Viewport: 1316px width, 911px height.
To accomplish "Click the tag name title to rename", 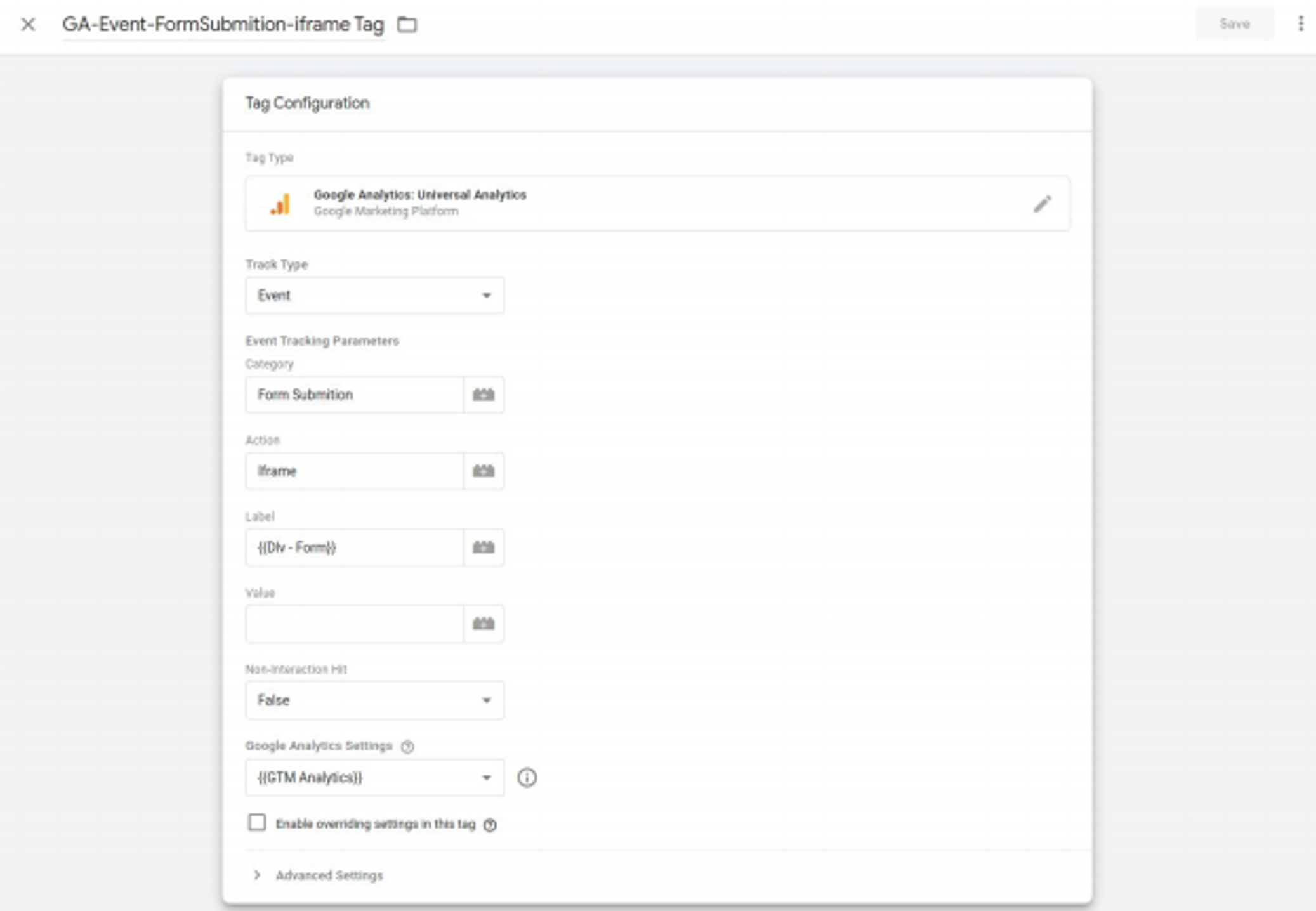I will point(223,25).
